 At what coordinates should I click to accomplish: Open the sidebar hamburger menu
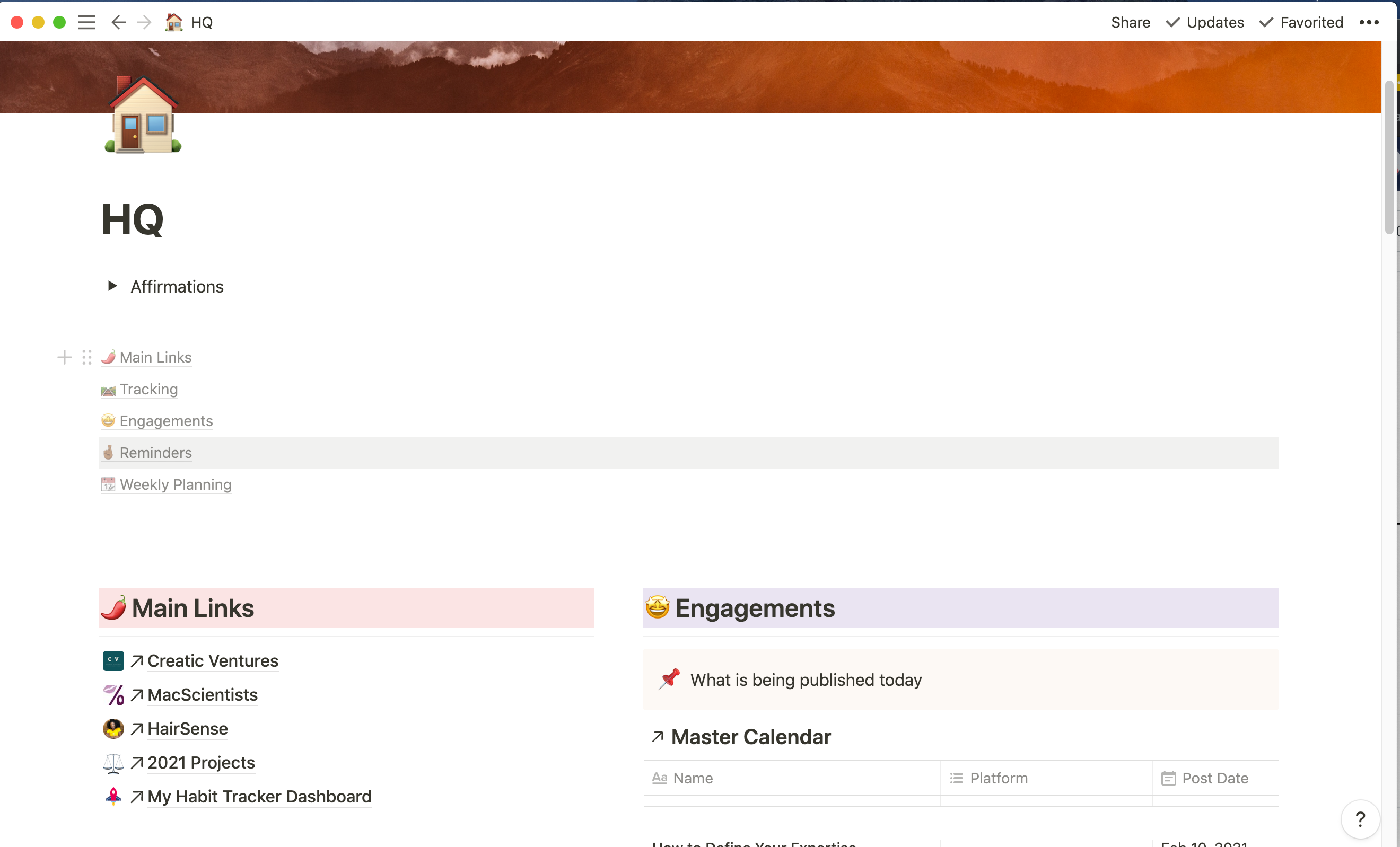[x=86, y=22]
